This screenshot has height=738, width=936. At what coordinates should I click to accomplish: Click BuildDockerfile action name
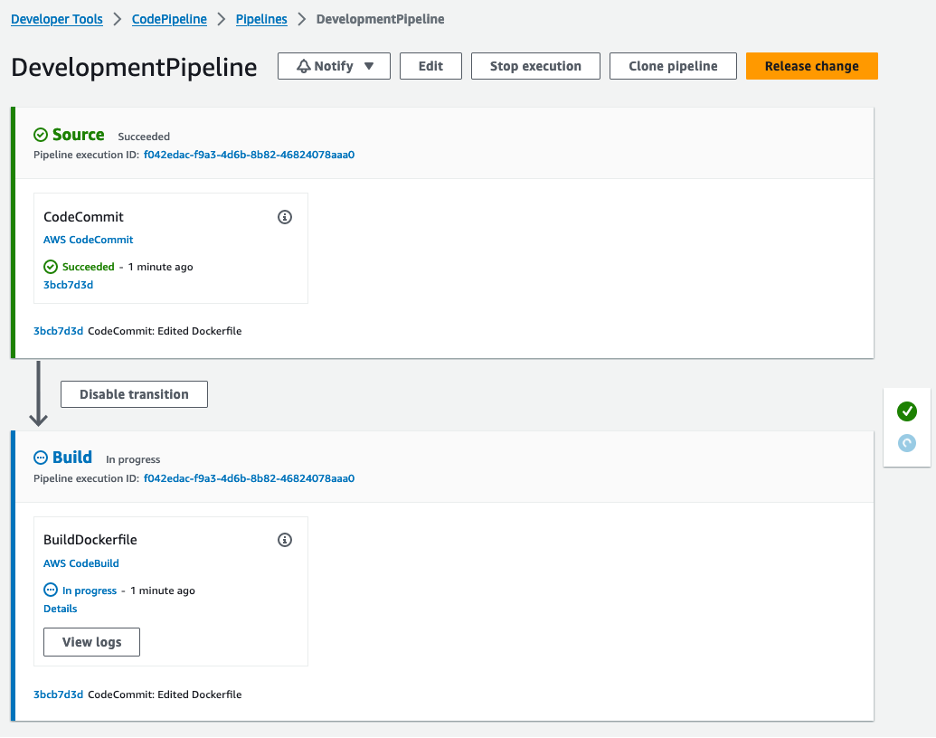tap(90, 540)
